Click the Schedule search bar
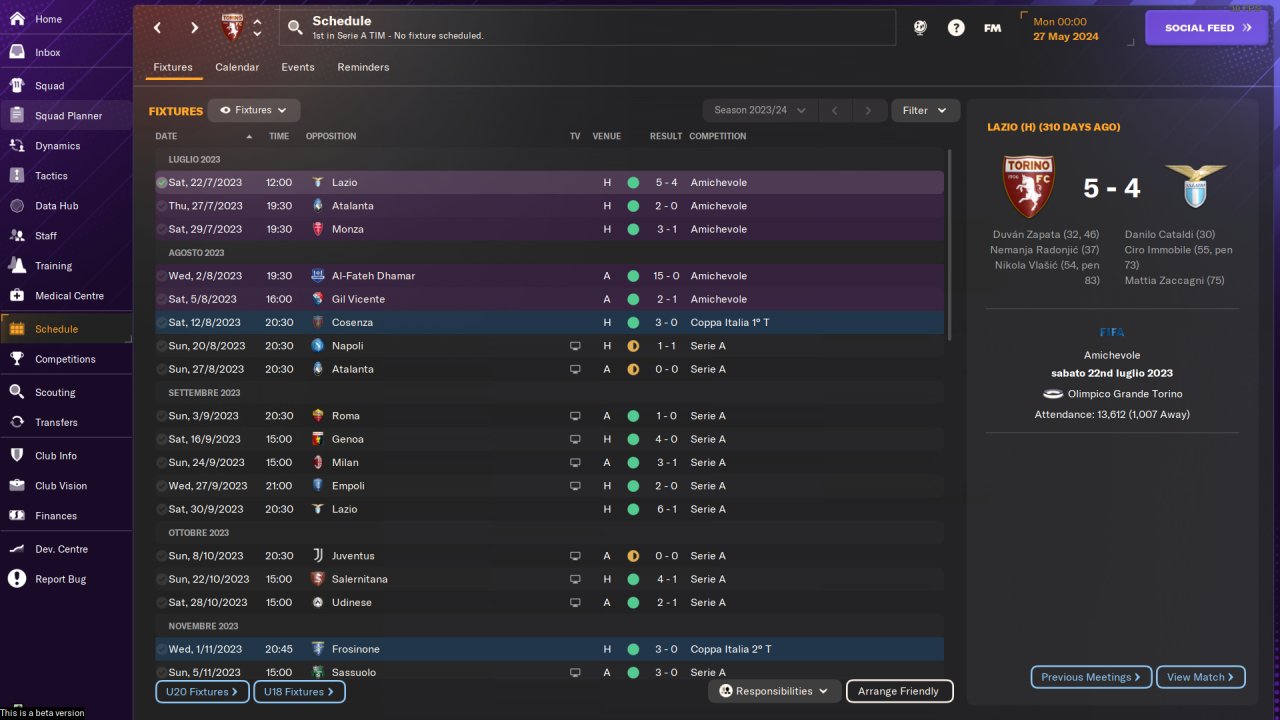Screen dimensions: 1280x720 tap(588, 28)
